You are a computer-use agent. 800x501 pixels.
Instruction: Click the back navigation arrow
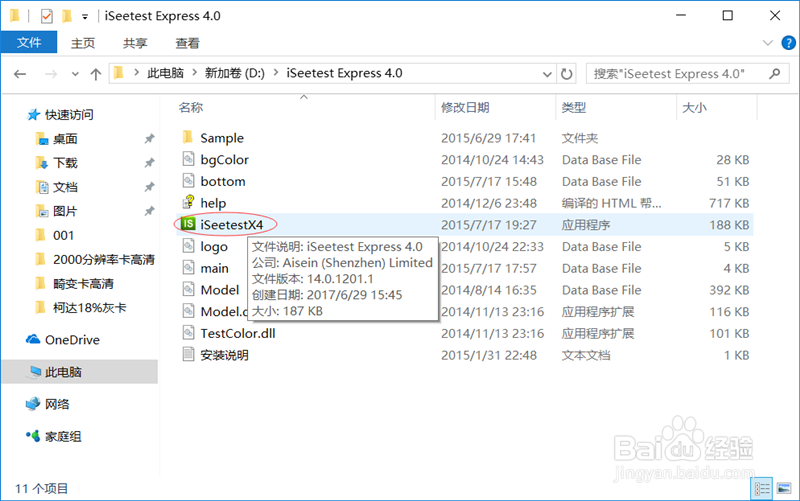pyautogui.click(x=20, y=74)
